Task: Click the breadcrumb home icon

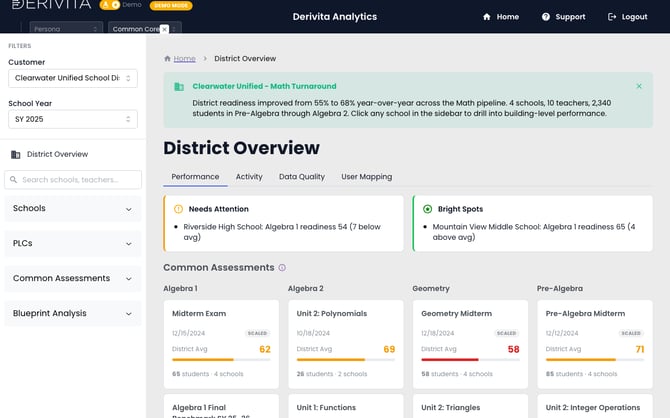Action: pyautogui.click(x=168, y=59)
